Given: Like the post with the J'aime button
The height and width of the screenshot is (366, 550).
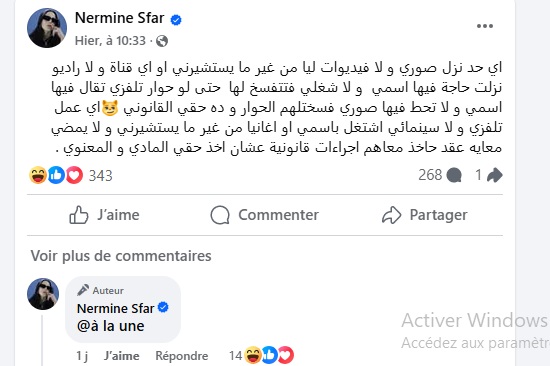Looking at the screenshot, I should point(104,215).
